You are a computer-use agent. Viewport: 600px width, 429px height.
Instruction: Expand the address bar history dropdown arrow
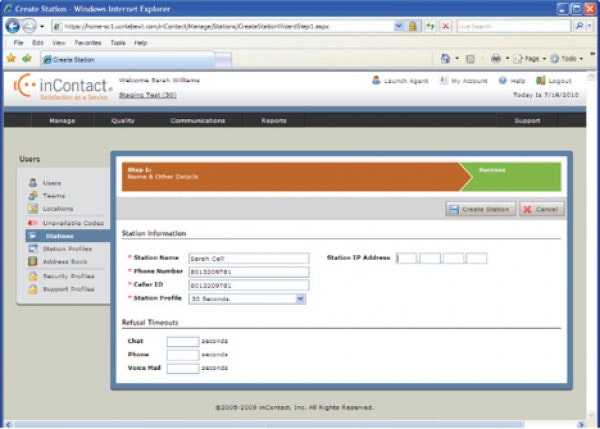(399, 26)
